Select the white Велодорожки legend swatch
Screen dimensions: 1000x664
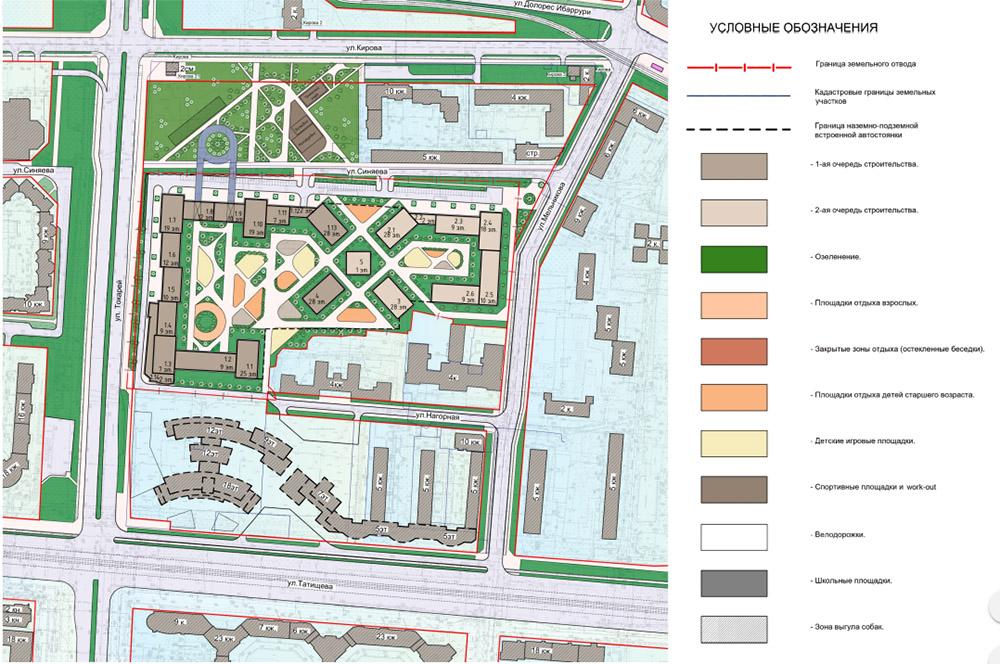[734, 535]
